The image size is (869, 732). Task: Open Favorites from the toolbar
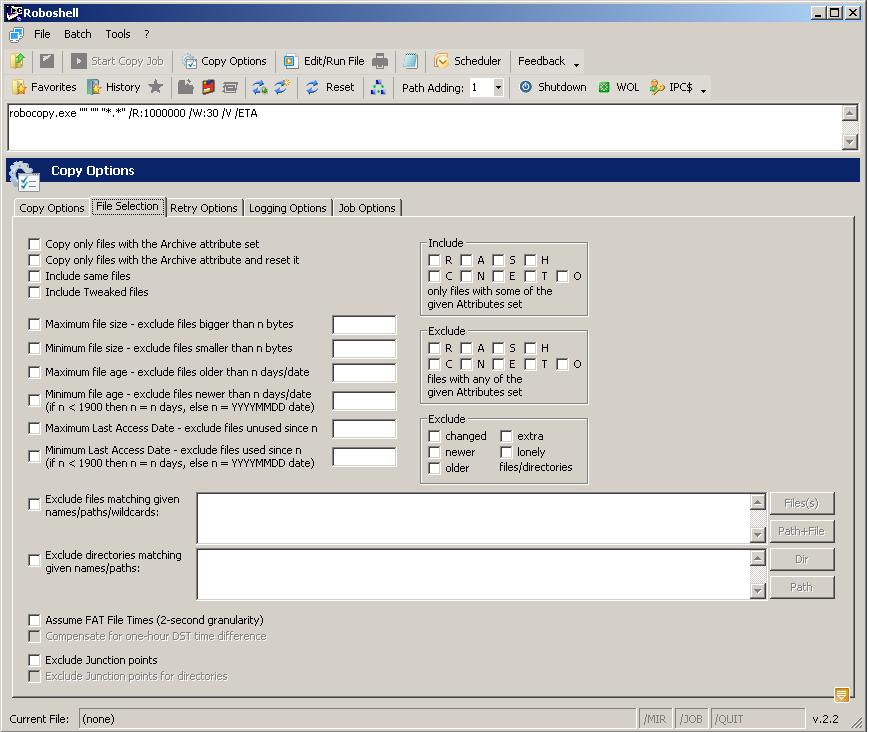[44, 87]
